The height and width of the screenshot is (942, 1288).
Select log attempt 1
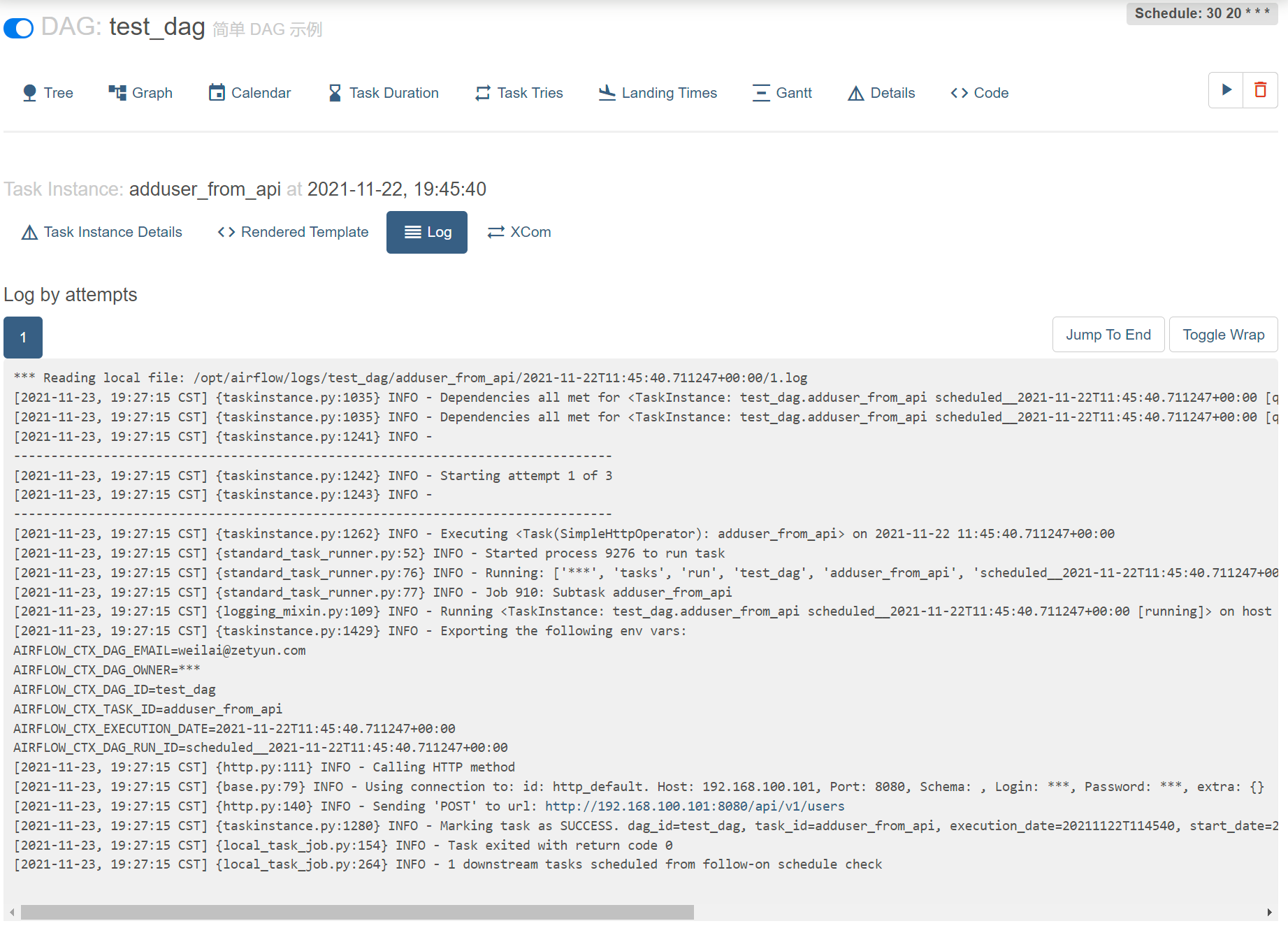coord(23,338)
